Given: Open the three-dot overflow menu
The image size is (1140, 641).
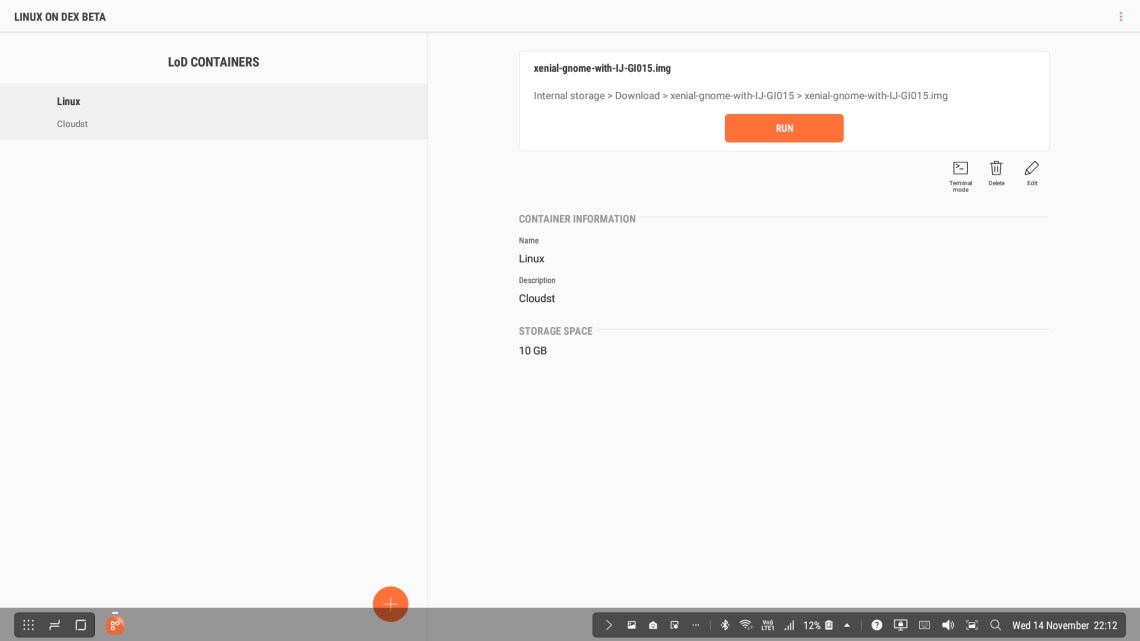Looking at the screenshot, I should tap(1120, 16).
